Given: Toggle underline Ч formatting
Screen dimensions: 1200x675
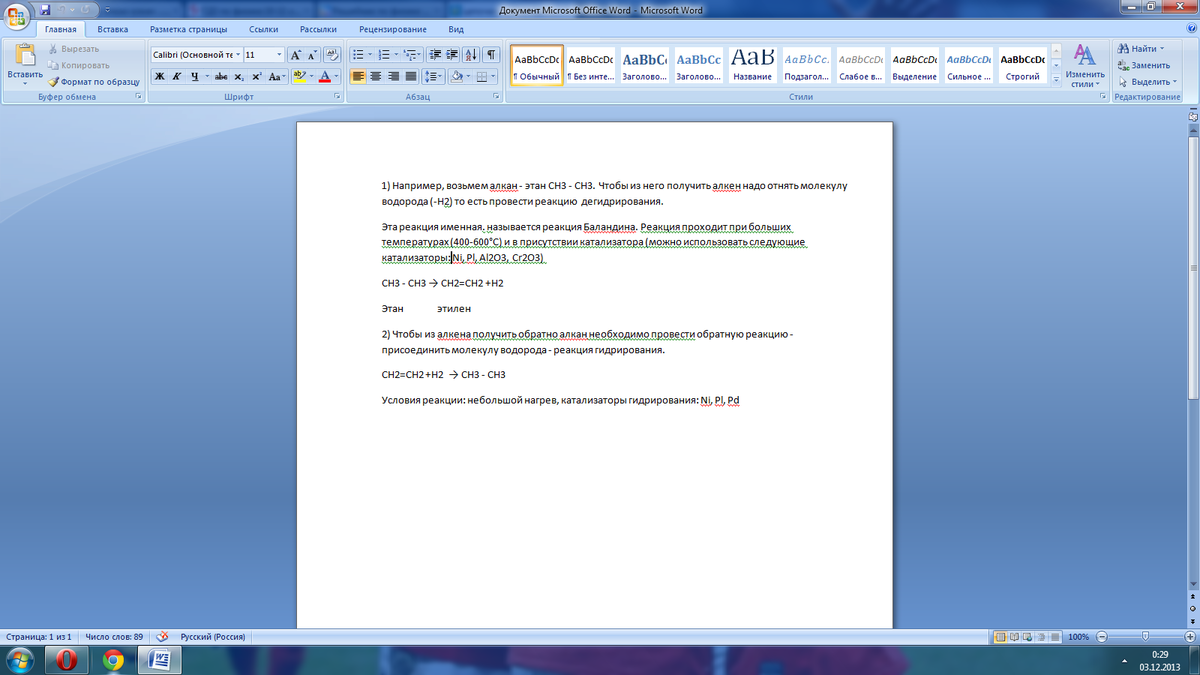Looking at the screenshot, I should (193, 77).
